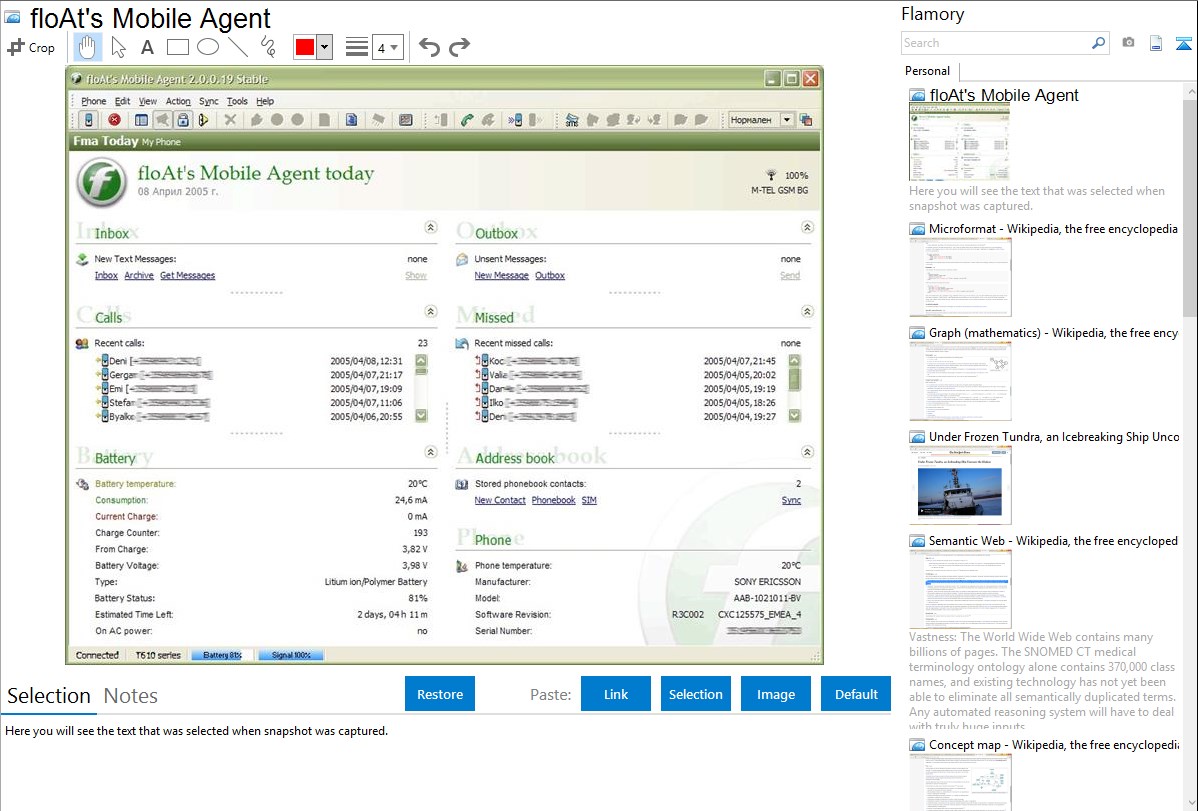The image size is (1198, 811).
Task: Collapse the Inbox section chevron
Action: [431, 227]
